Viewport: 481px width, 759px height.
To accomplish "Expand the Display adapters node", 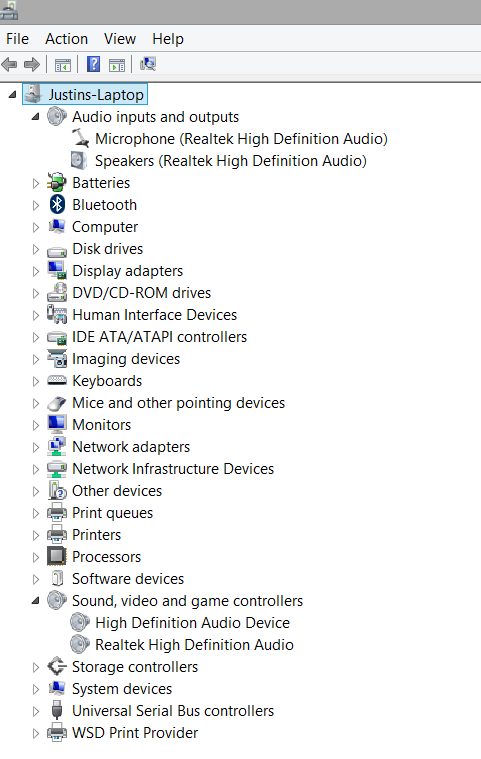I will pyautogui.click(x=35, y=271).
